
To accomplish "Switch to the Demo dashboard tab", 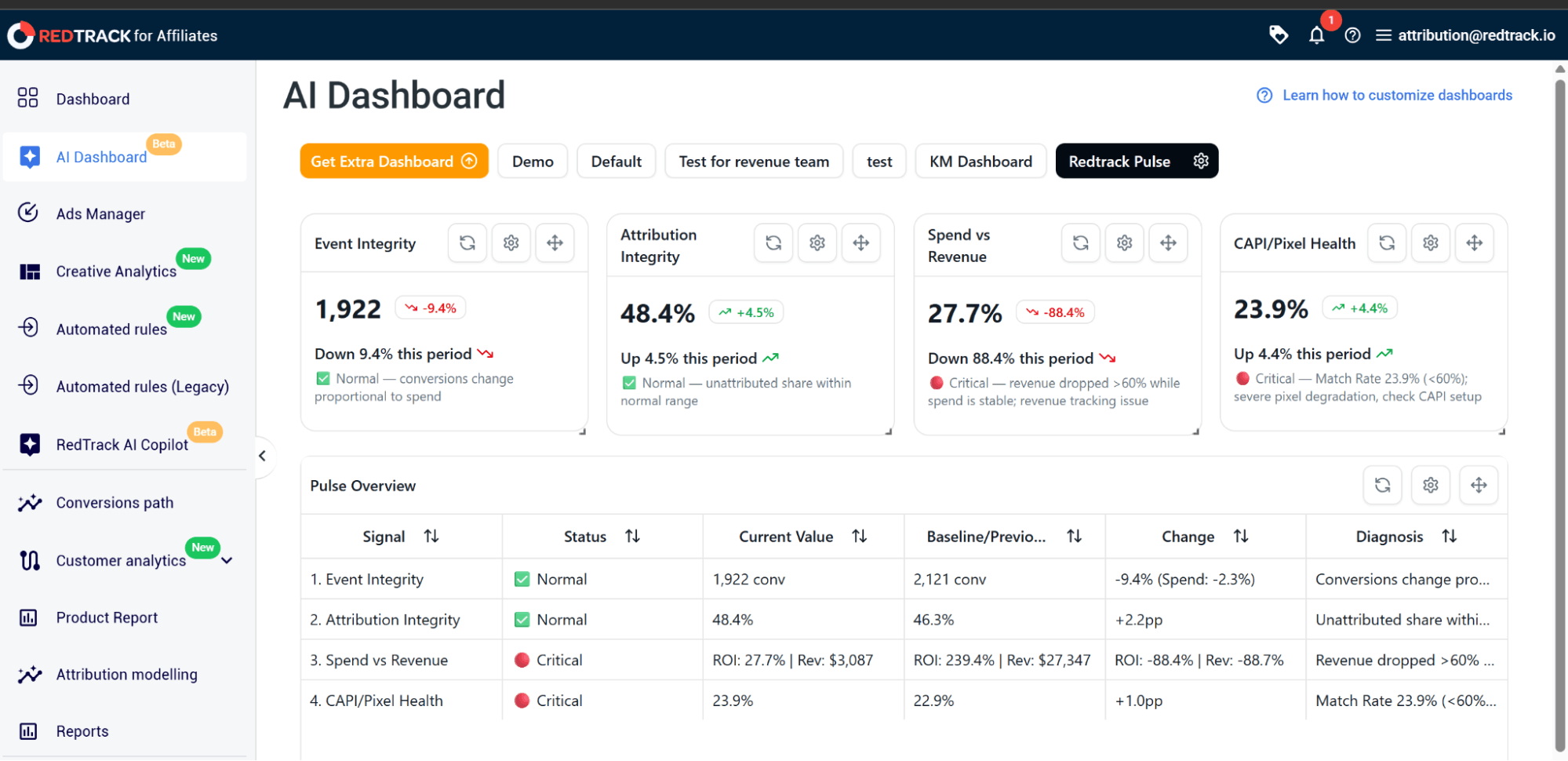I will coord(533,162).
